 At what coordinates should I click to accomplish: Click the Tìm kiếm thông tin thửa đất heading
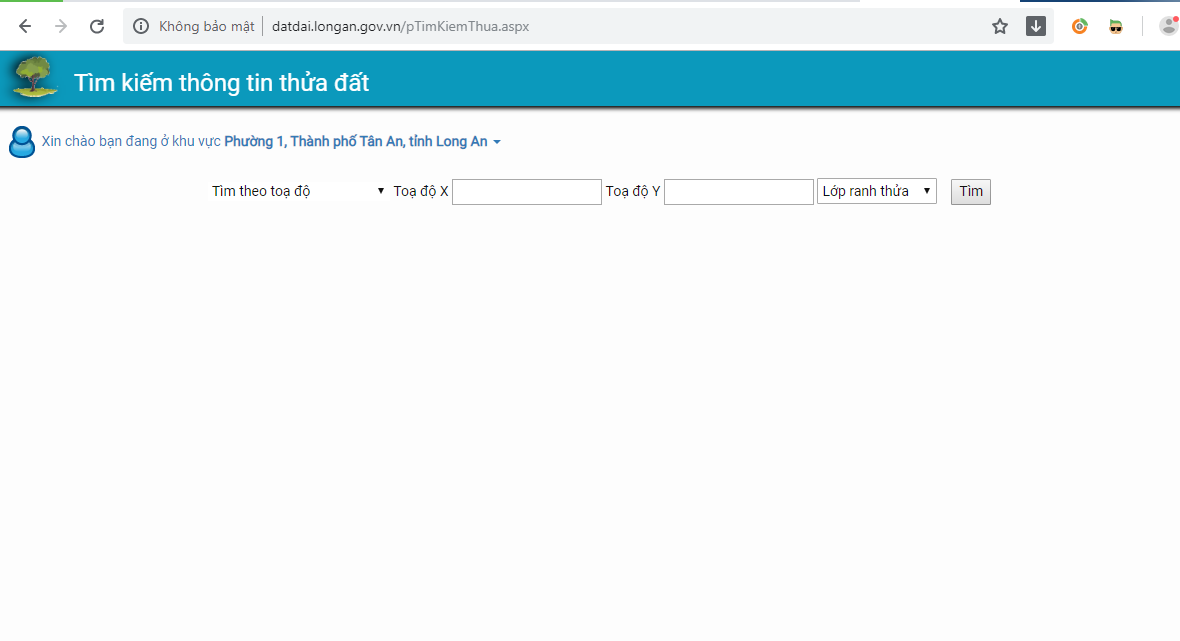point(222,83)
